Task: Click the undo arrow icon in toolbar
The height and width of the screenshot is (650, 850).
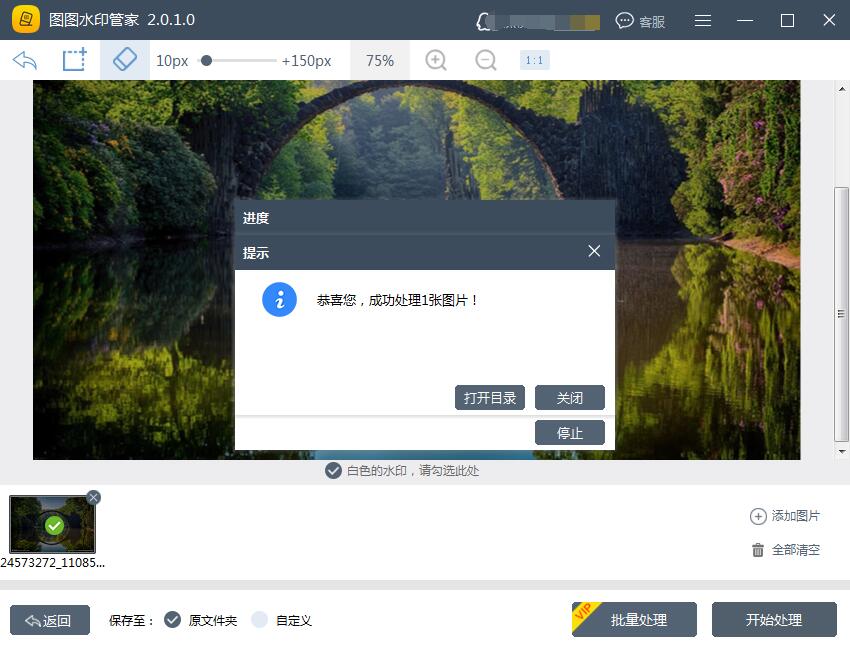Action: 25,60
